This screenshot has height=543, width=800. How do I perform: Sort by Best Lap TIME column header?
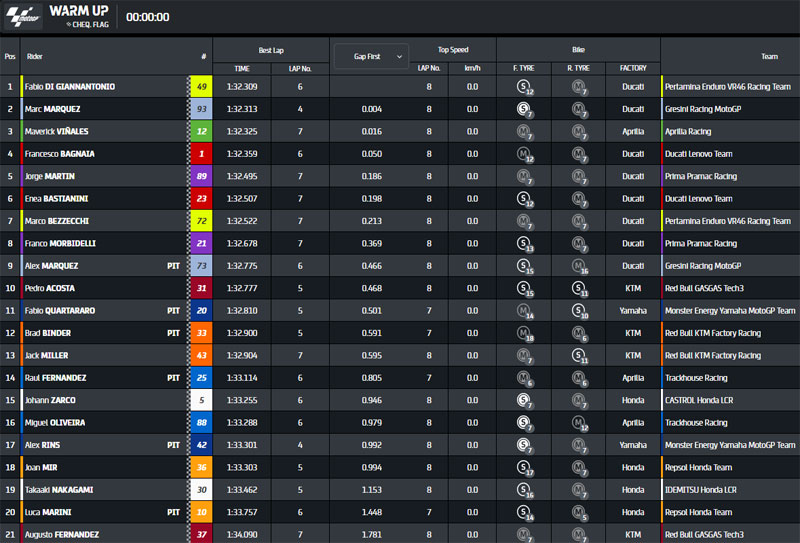241,68
